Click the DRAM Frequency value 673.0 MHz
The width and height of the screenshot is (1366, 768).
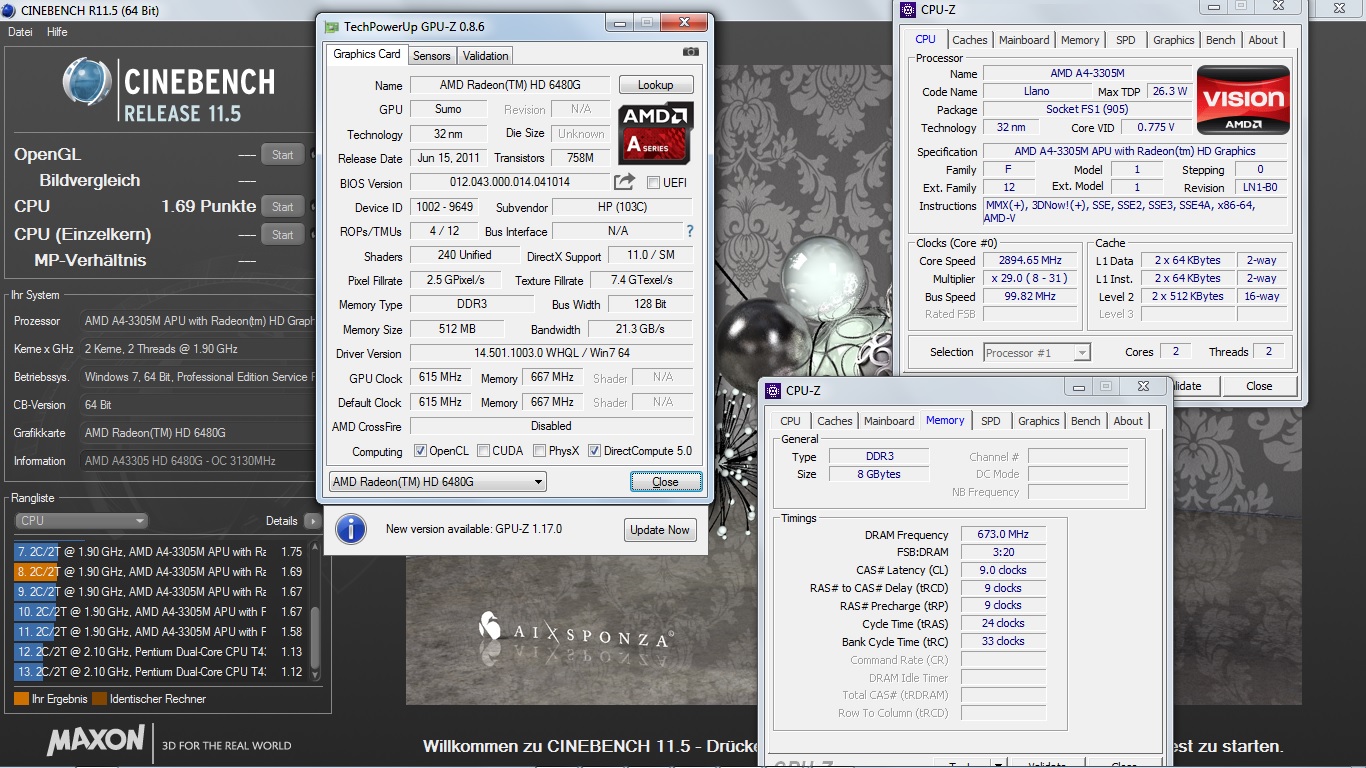pos(1003,535)
